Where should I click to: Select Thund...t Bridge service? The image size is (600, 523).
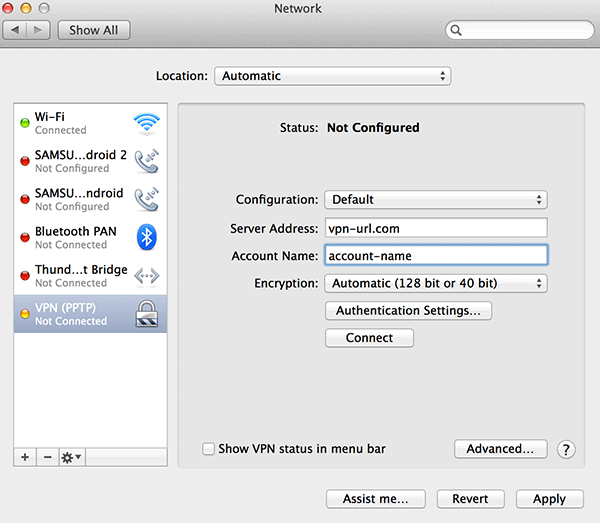91,275
